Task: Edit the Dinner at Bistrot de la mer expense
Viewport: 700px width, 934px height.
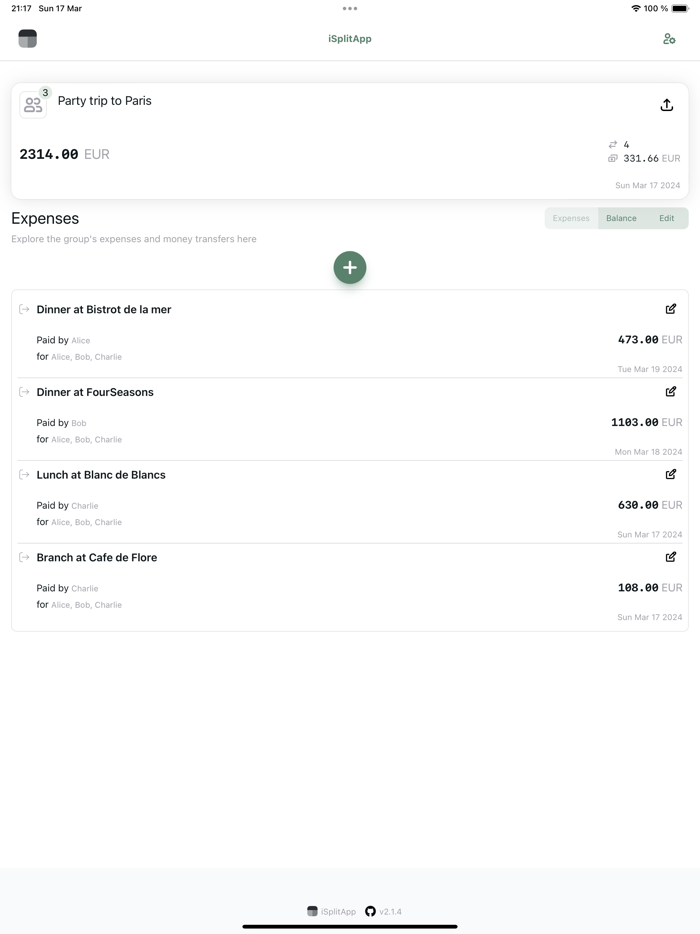Action: (x=671, y=309)
